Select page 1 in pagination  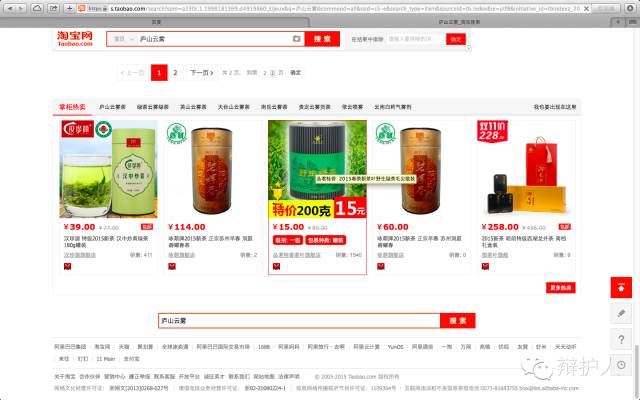coord(159,73)
